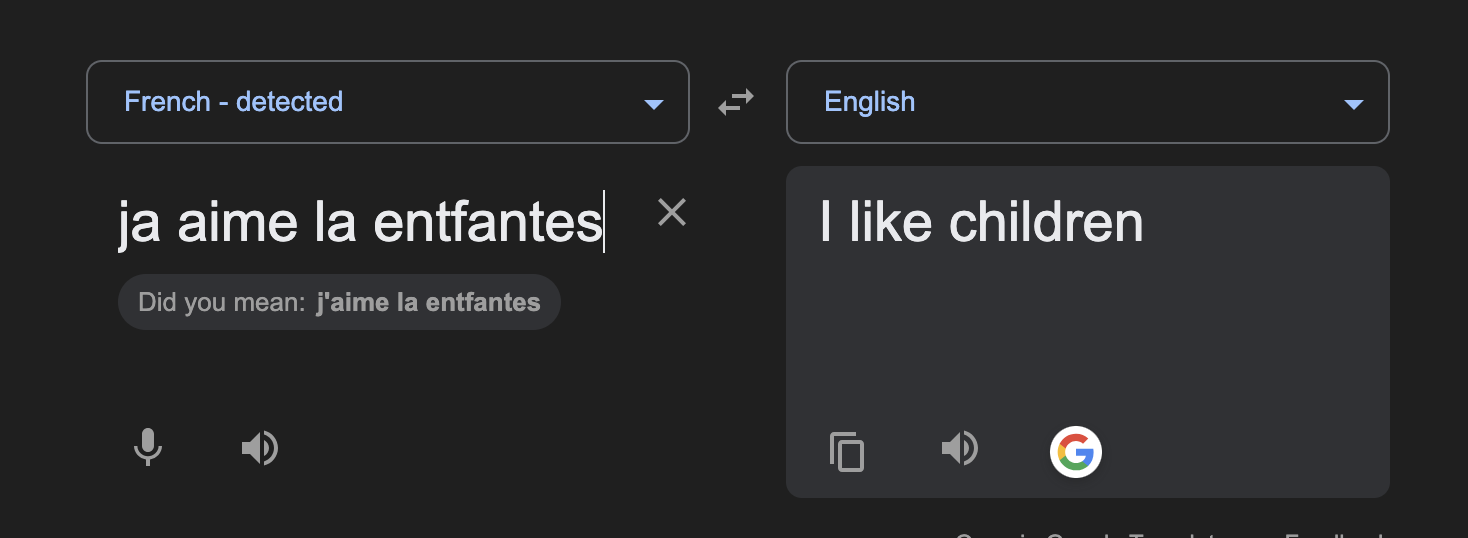This screenshot has width=1468, height=538.
Task: Select the translated text 'I like children'
Action: coord(981,222)
